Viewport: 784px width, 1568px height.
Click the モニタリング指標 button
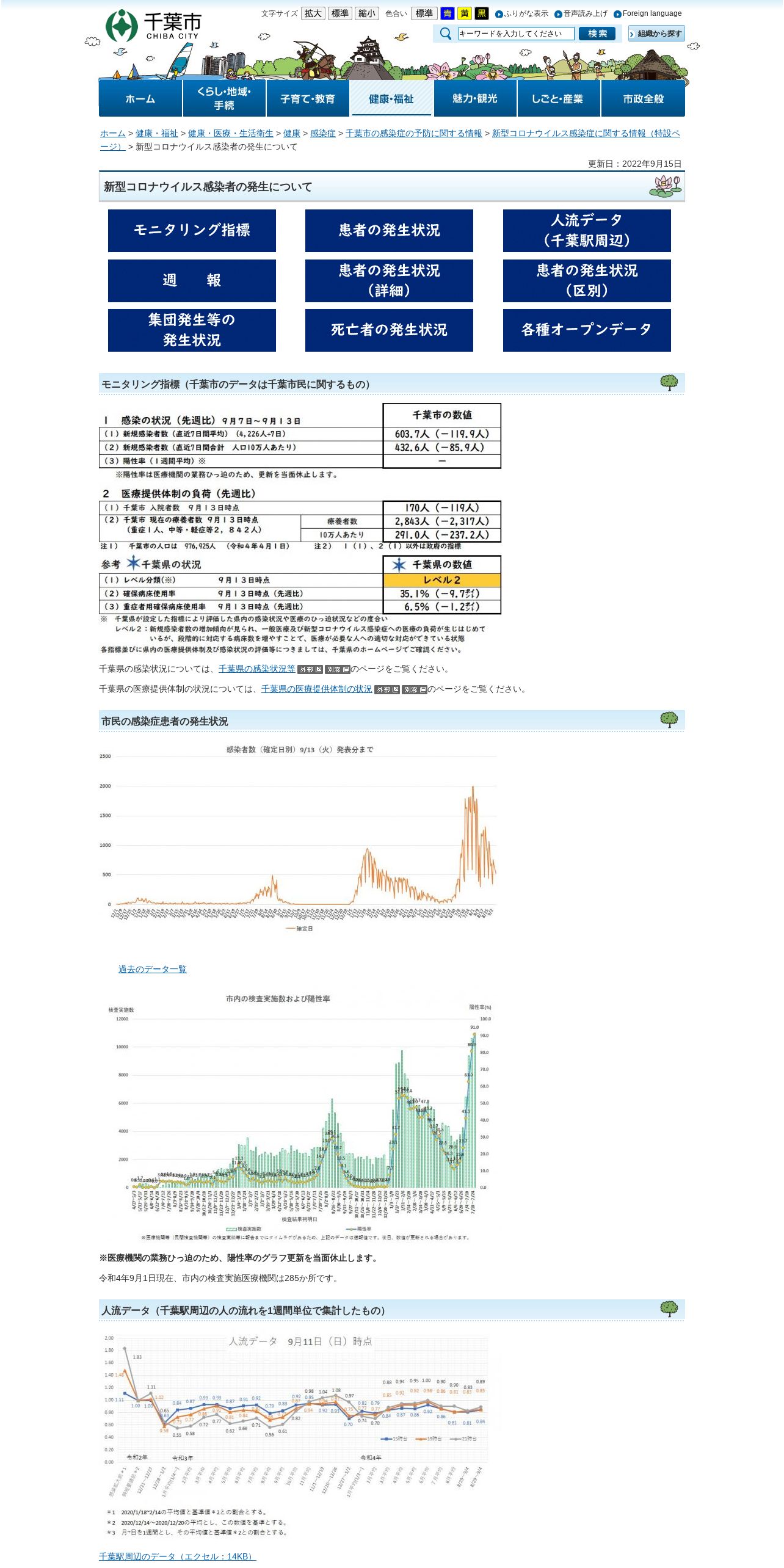(192, 231)
